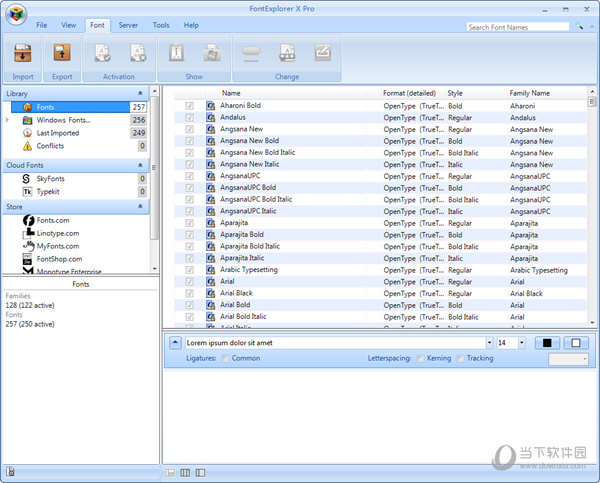
Task: Select the Font ribbon tab
Action: click(x=97, y=25)
